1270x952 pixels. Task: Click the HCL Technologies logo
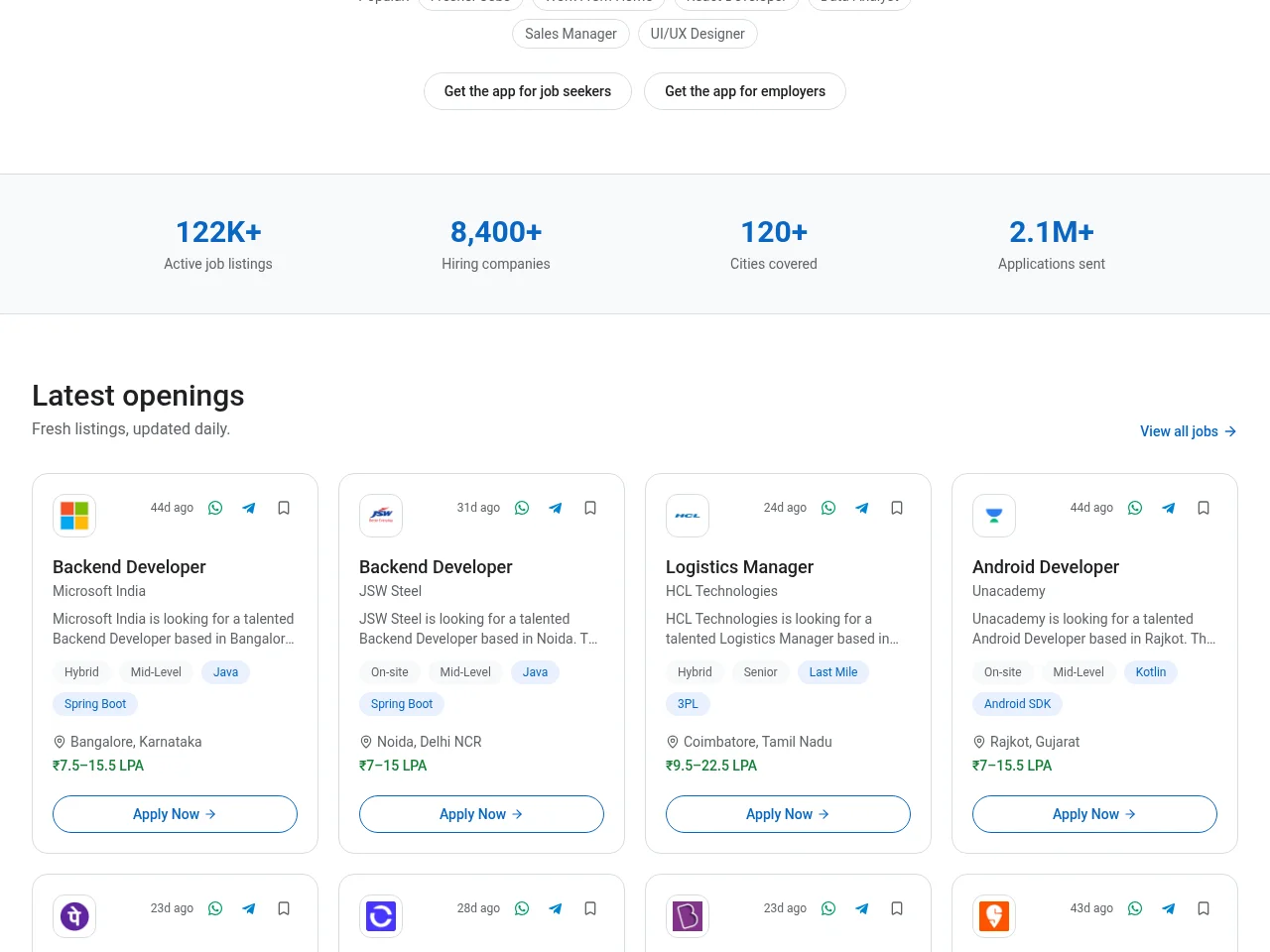click(688, 516)
